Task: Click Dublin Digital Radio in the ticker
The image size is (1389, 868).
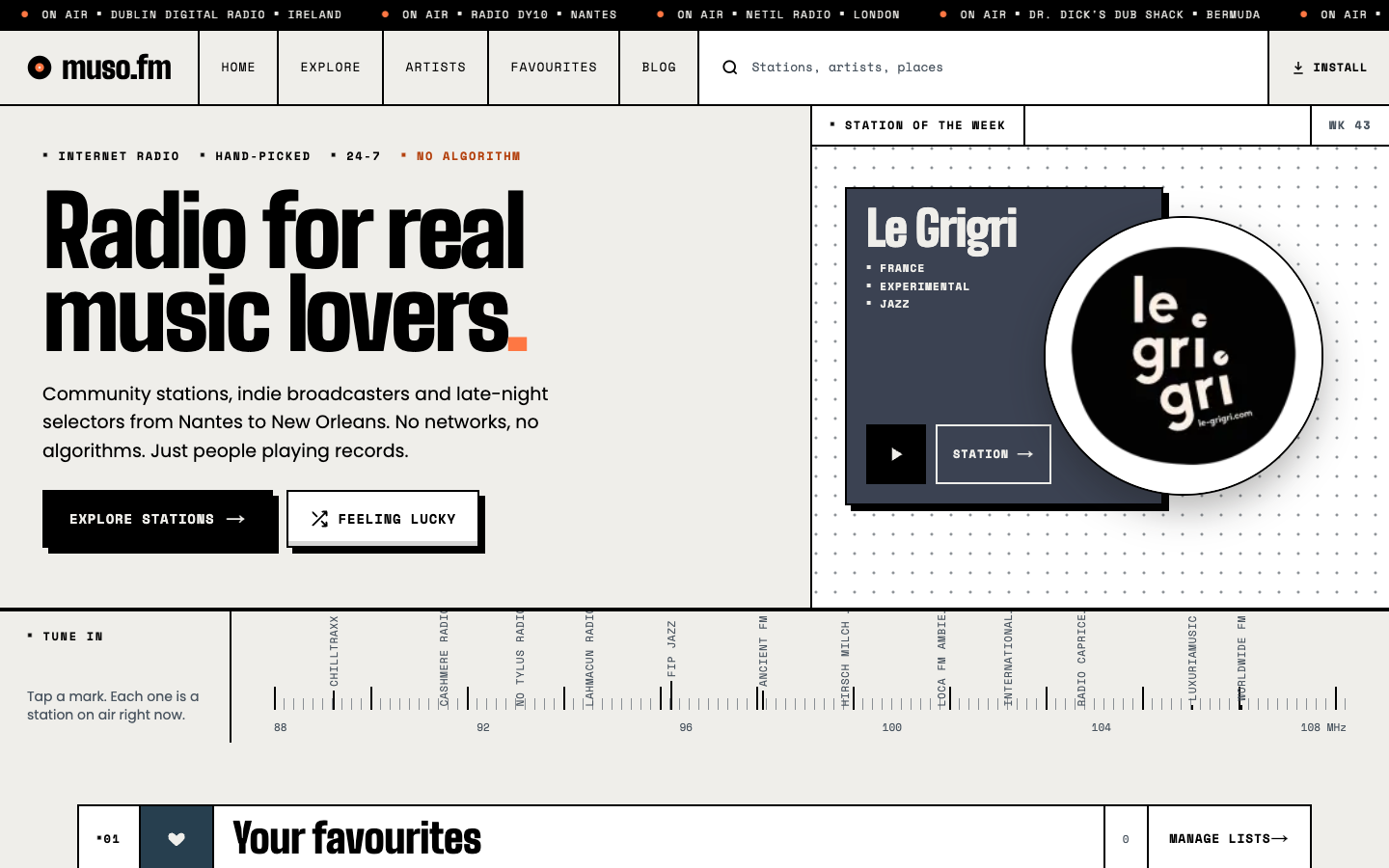Action: click(x=181, y=14)
